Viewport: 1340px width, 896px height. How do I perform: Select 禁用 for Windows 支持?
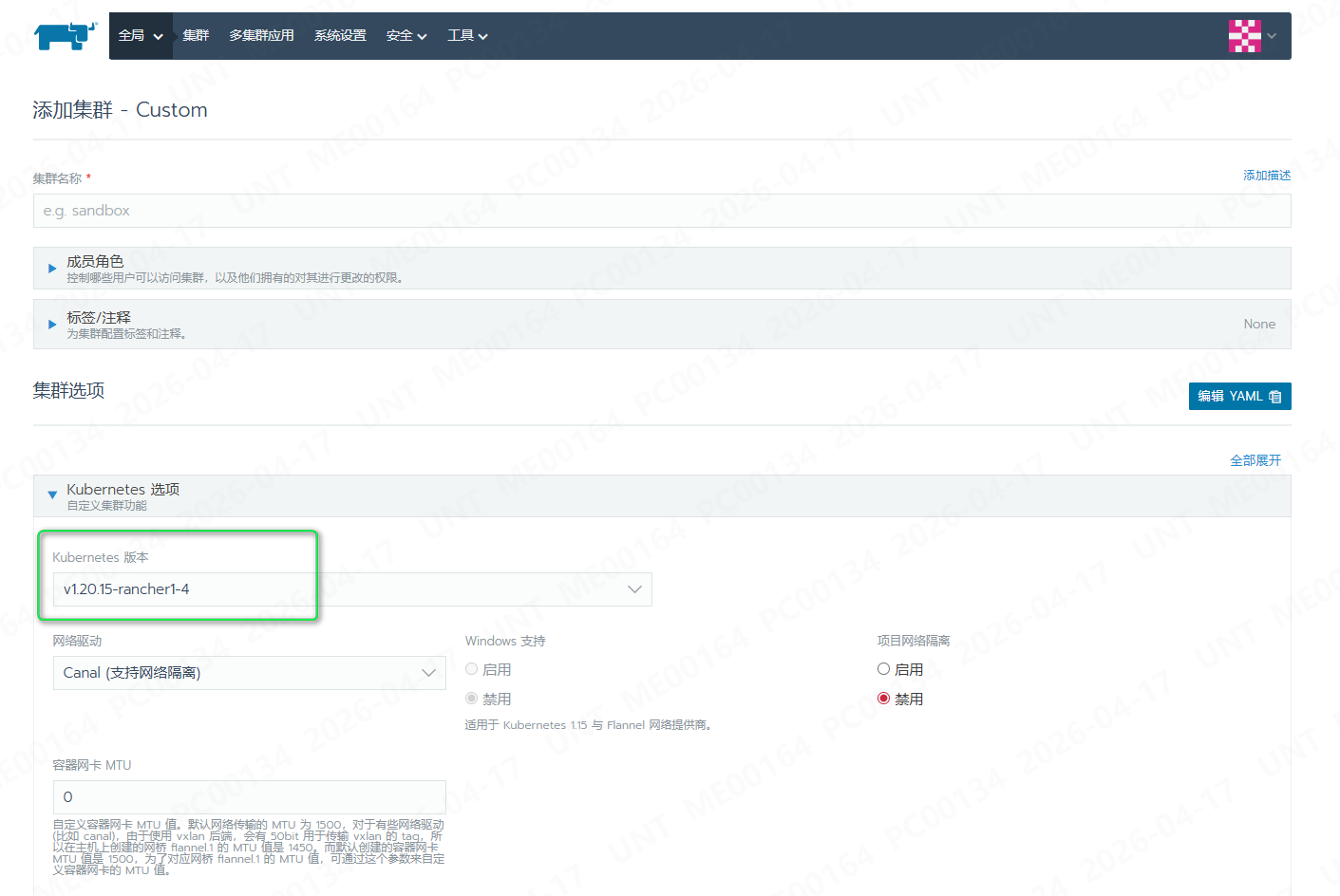[471, 699]
